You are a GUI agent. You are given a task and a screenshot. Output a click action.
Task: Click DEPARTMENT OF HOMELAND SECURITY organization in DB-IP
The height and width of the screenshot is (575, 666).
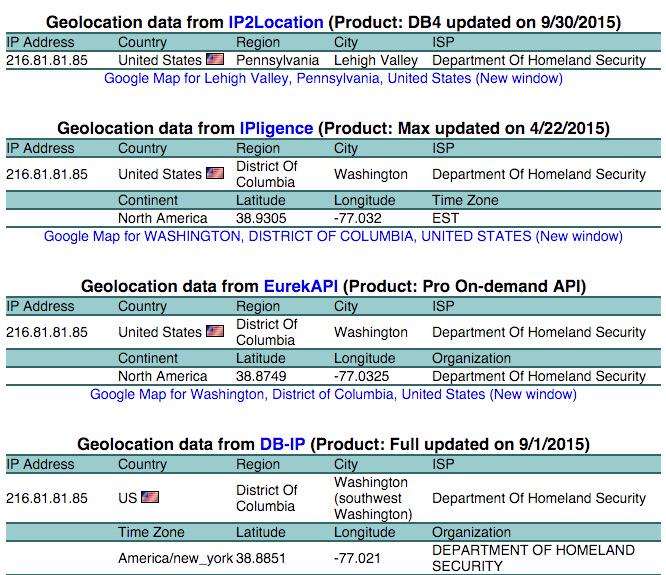533,558
